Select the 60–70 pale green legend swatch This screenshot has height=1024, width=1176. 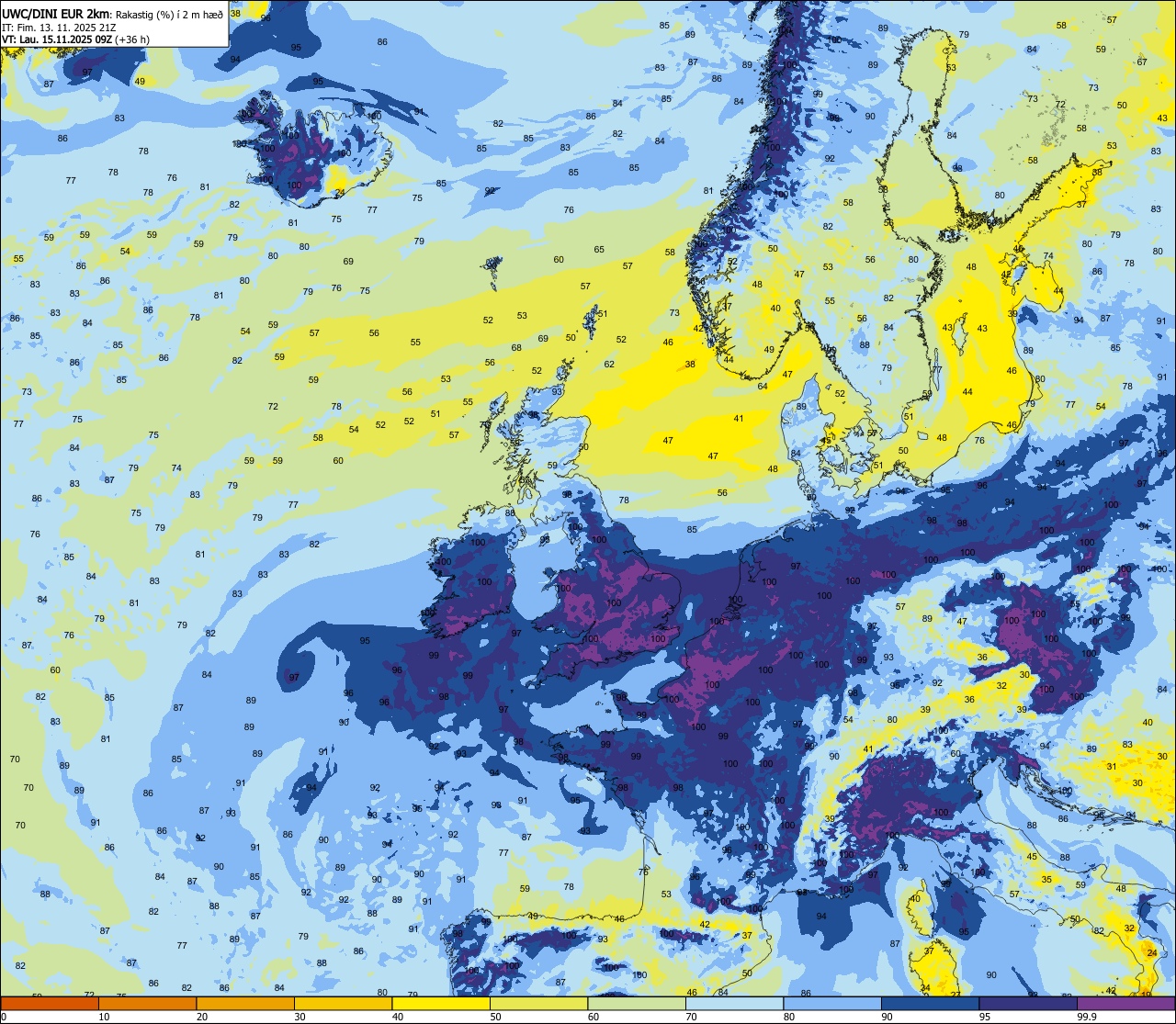[637, 1003]
